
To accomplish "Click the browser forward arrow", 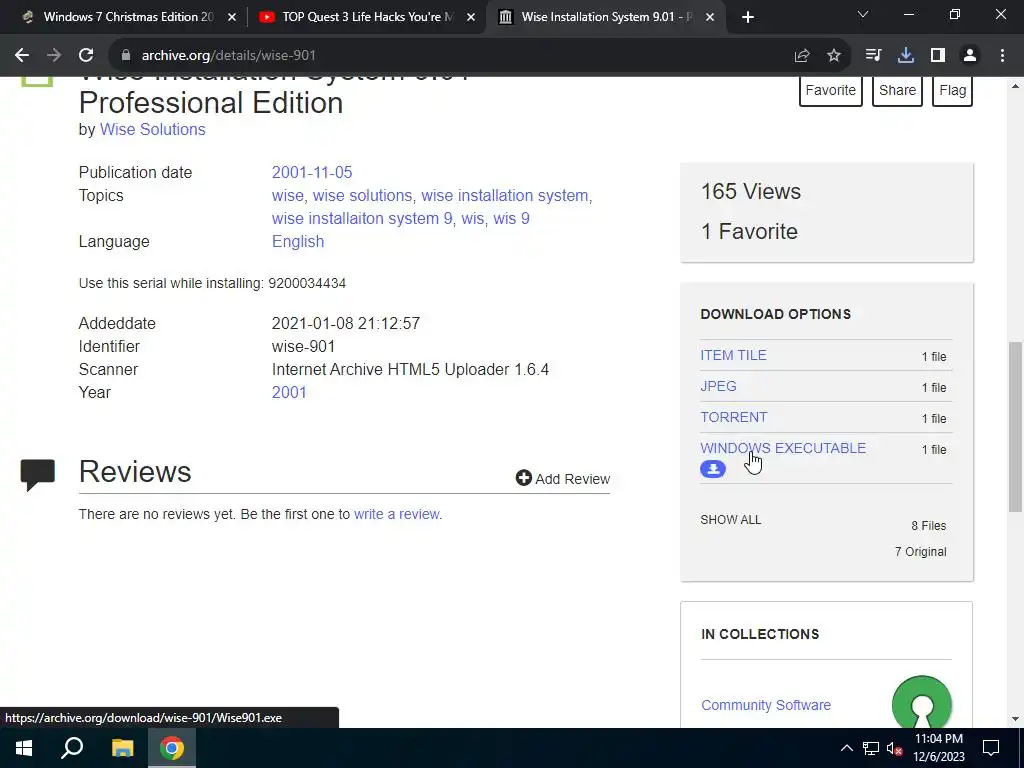I will [x=54, y=56].
